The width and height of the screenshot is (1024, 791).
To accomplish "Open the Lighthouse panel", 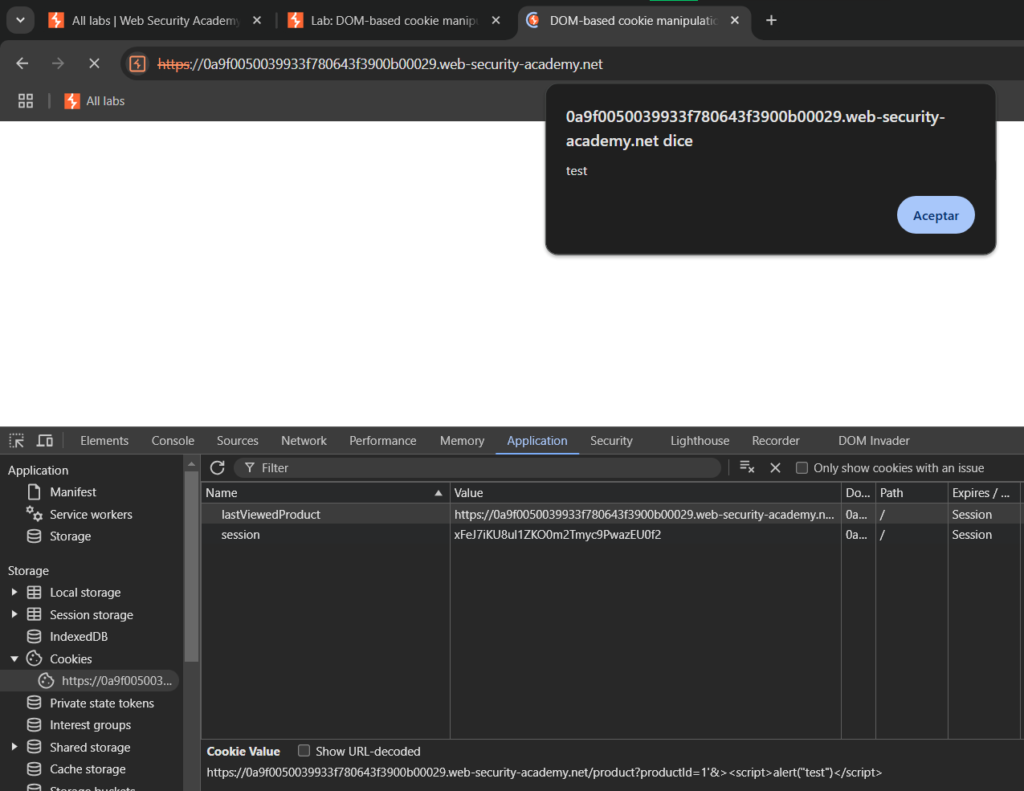I will point(700,441).
